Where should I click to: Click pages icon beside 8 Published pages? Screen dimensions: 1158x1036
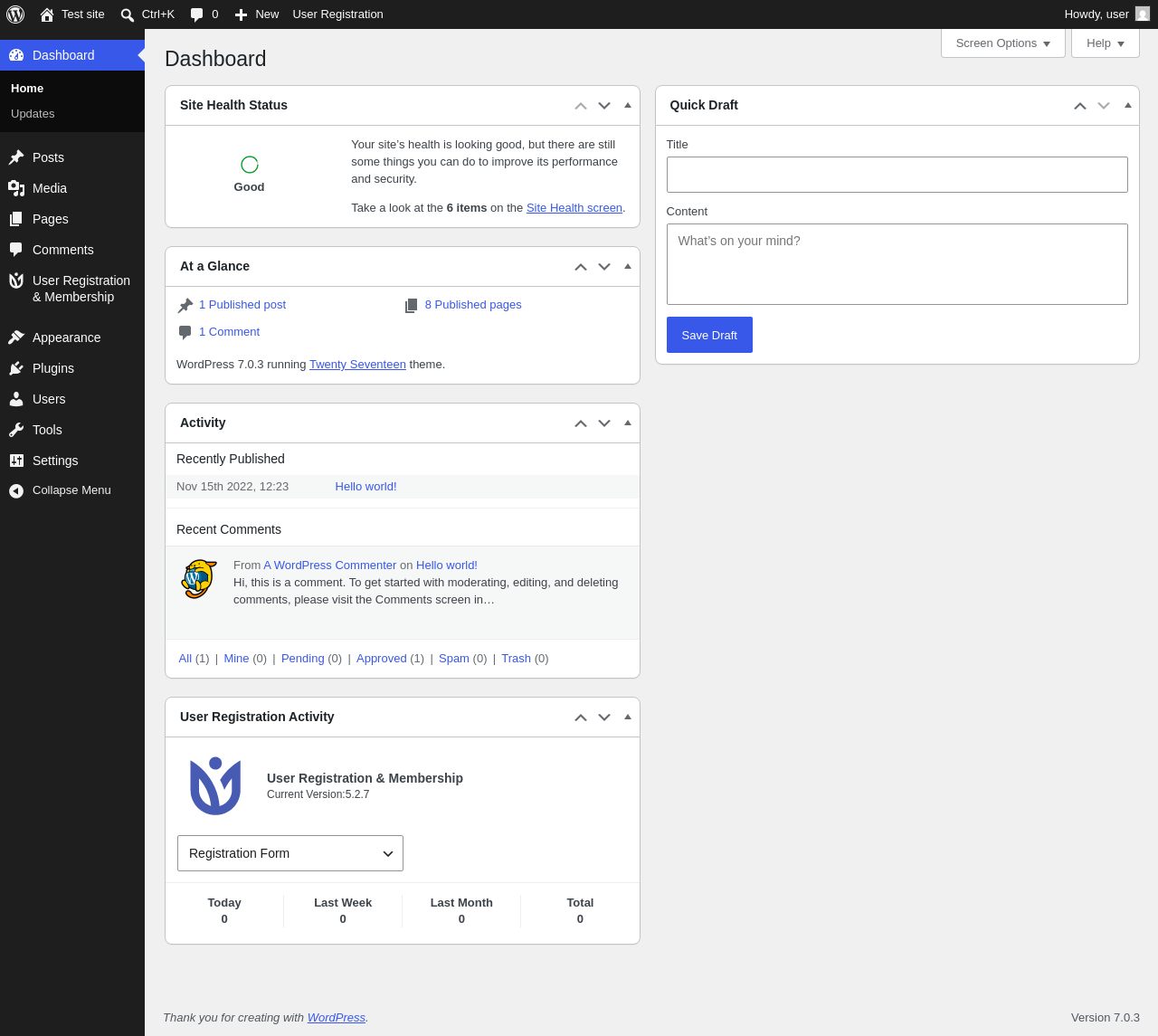(x=412, y=306)
